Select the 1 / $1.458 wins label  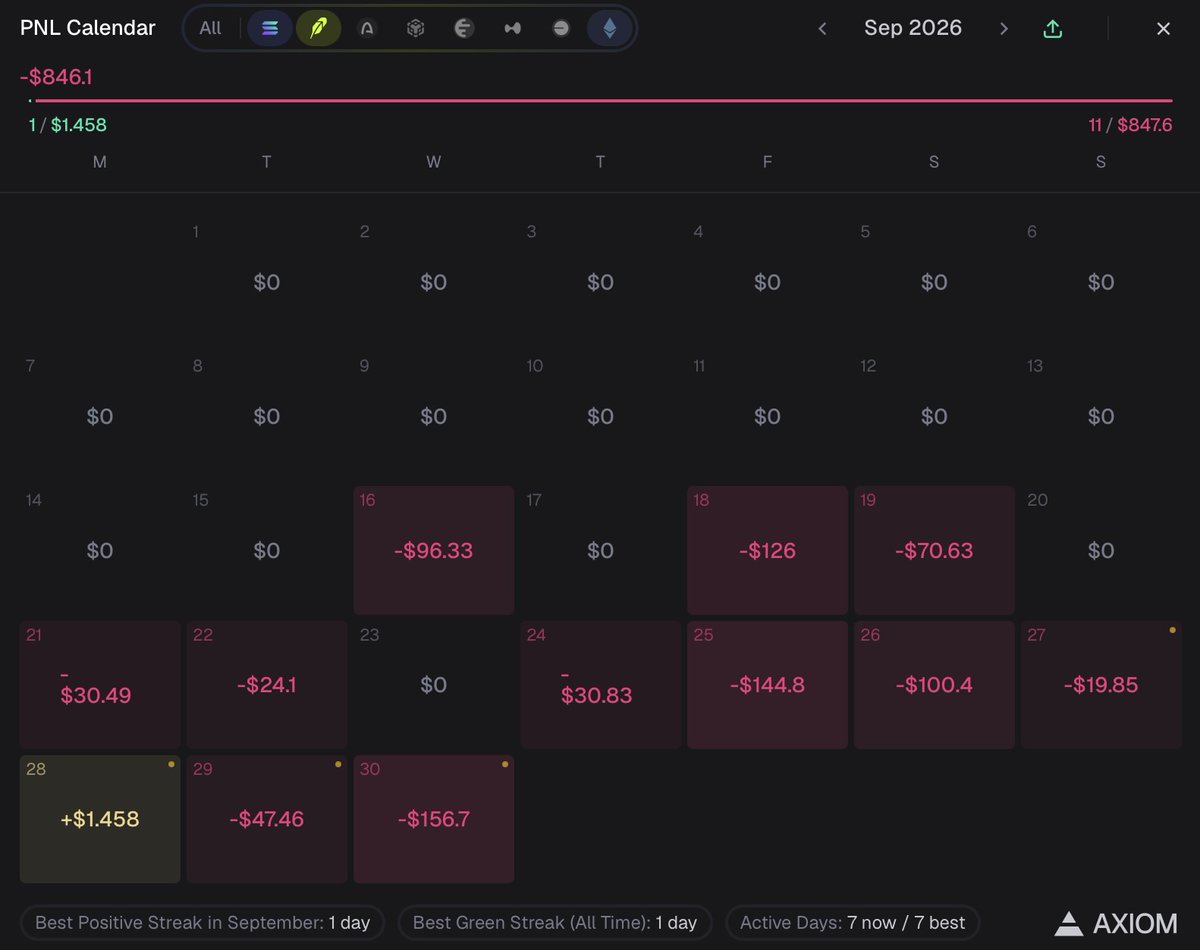67,125
